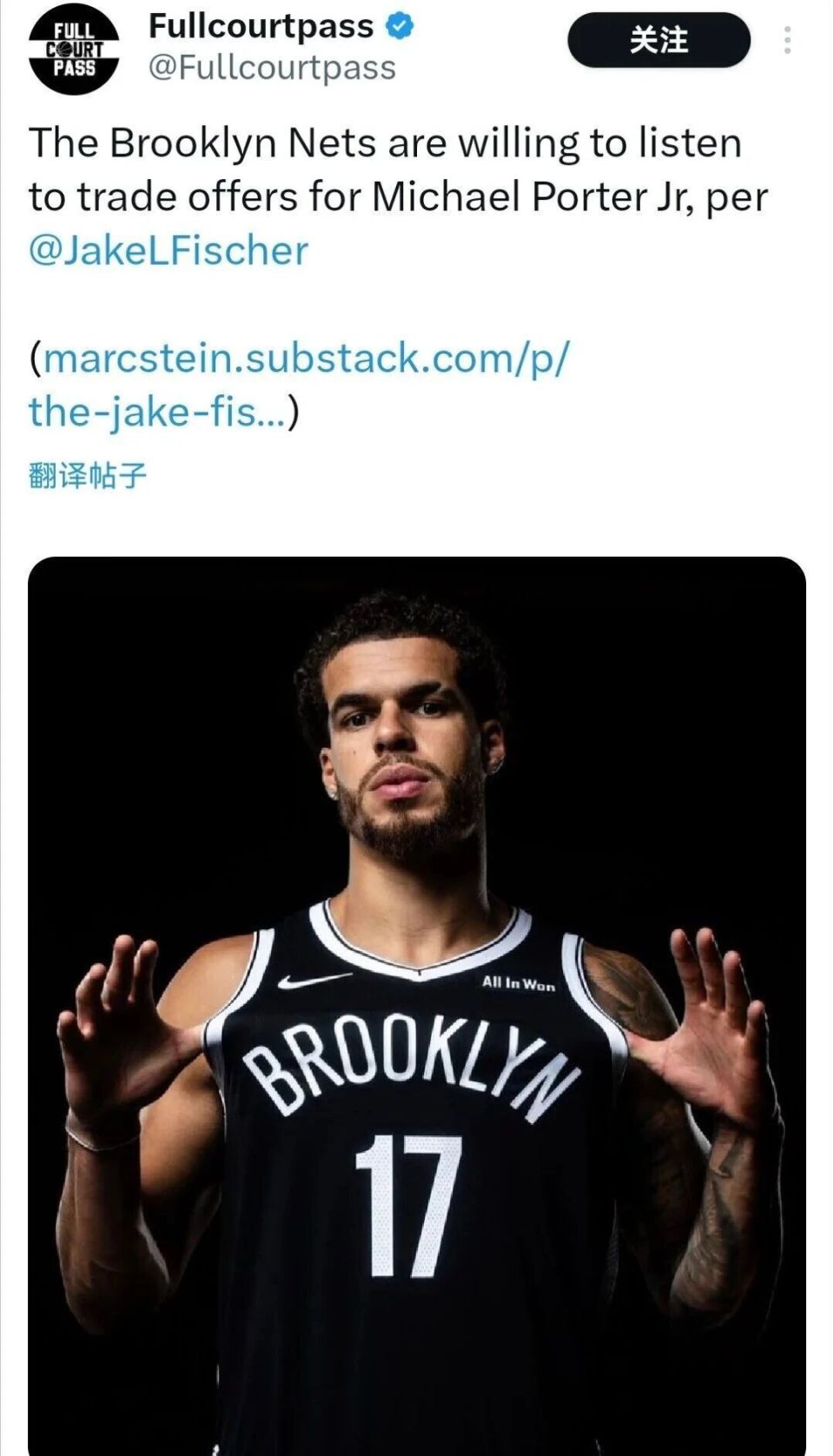This screenshot has width=834, height=1456.
Task: Select the tweet text about Brooklyn Nets
Action: (398, 197)
